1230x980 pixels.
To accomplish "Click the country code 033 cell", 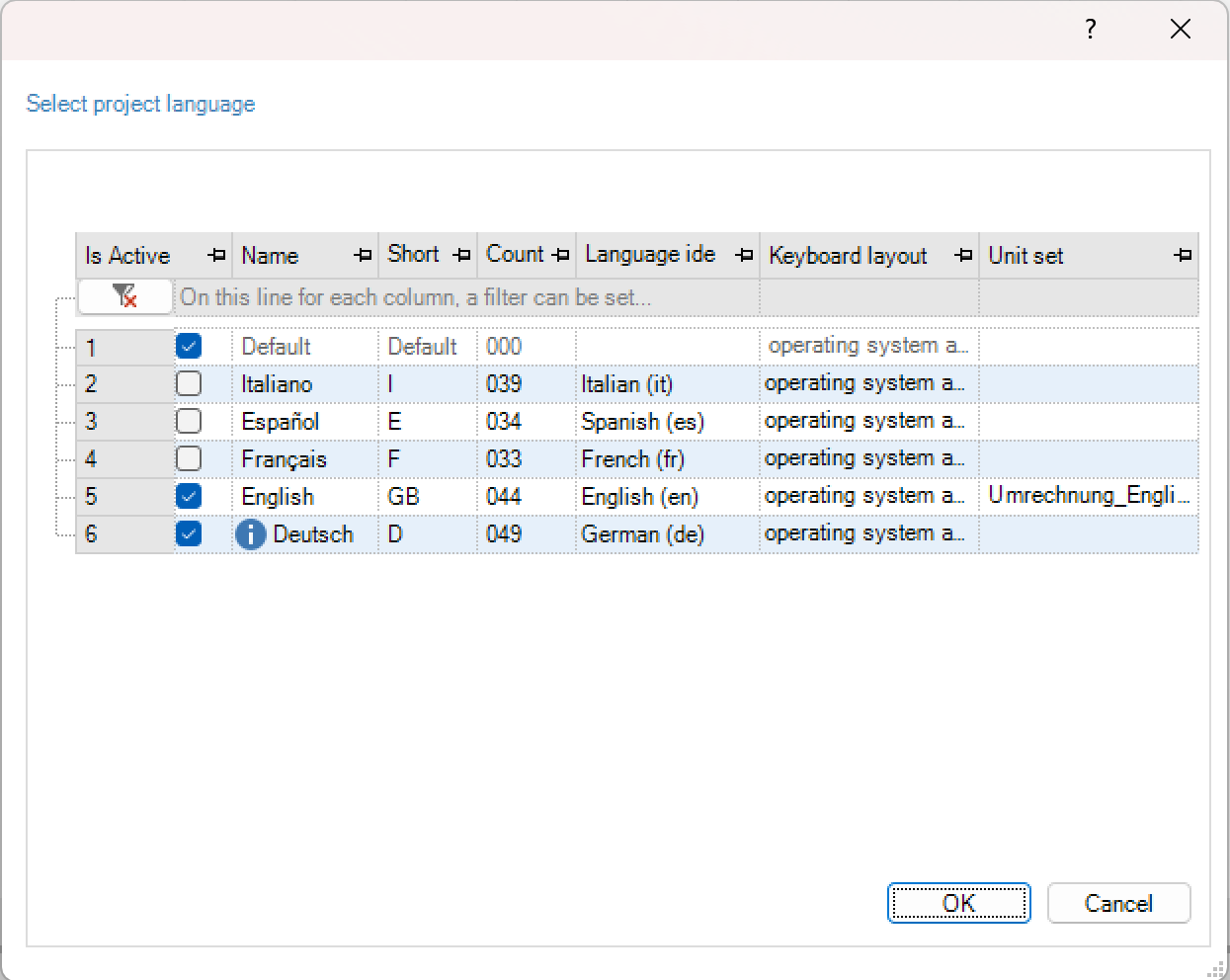I will 527,459.
